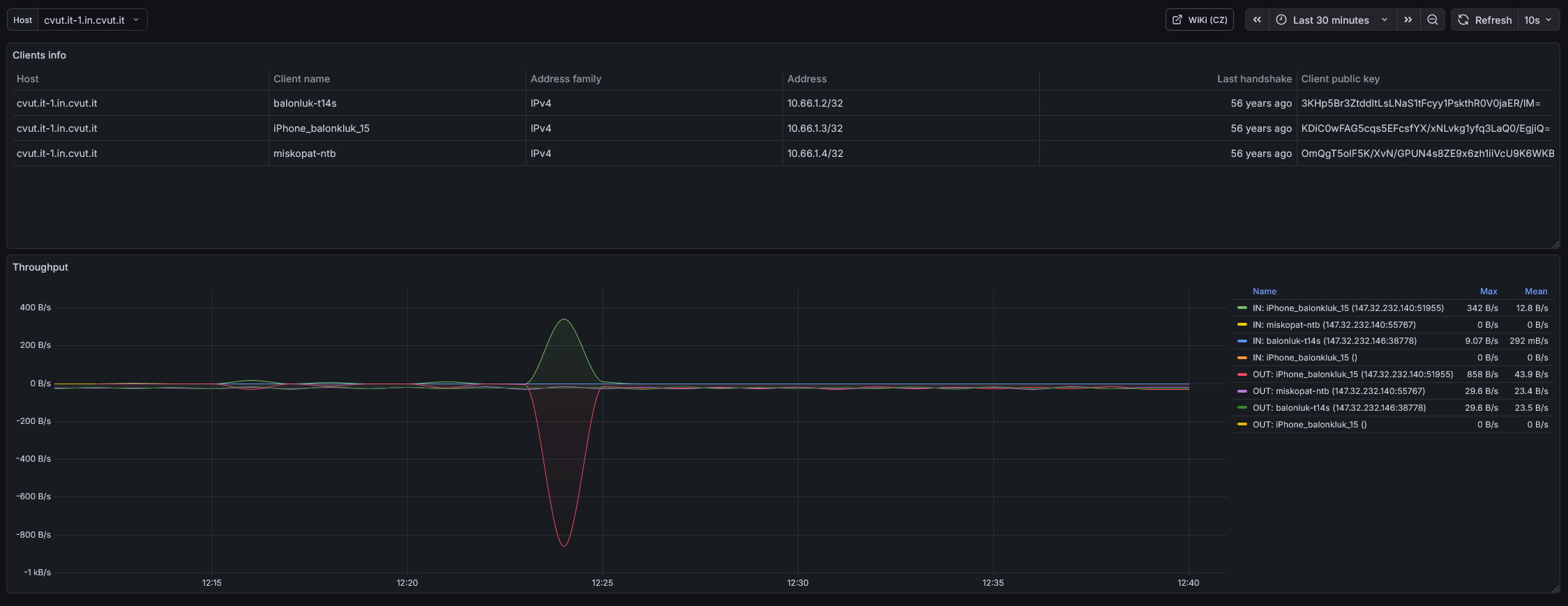Screen dimensions: 1568x606
Task: Click red color swatch of OUT: iPhone_balonkluk_15 (147.32.232.140:51955)
Action: [1242, 374]
